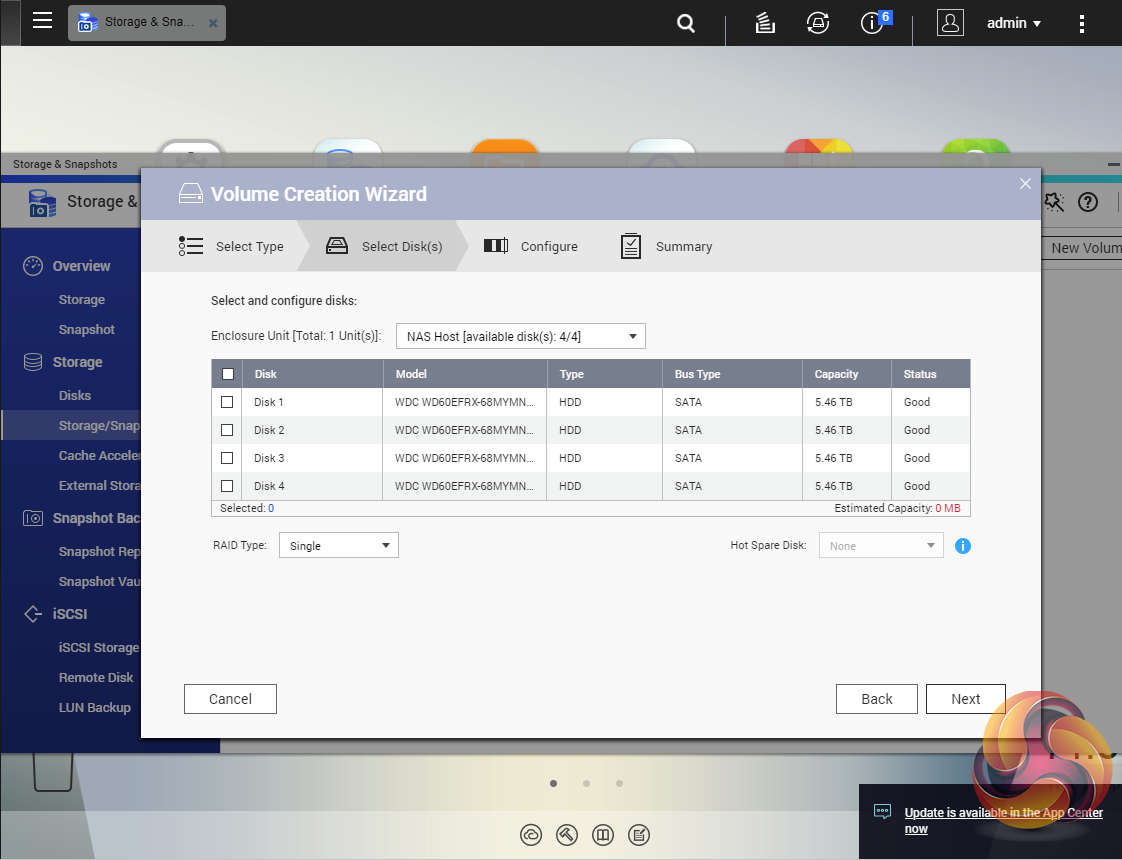Check the Disk 1 checkbox
This screenshot has width=1122, height=860.
coord(227,402)
